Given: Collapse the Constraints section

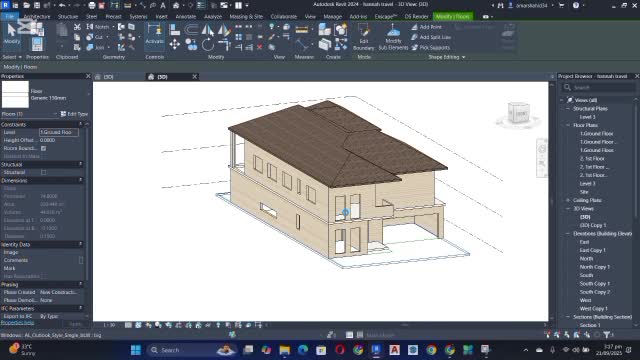Looking at the screenshot, I should point(80,124).
